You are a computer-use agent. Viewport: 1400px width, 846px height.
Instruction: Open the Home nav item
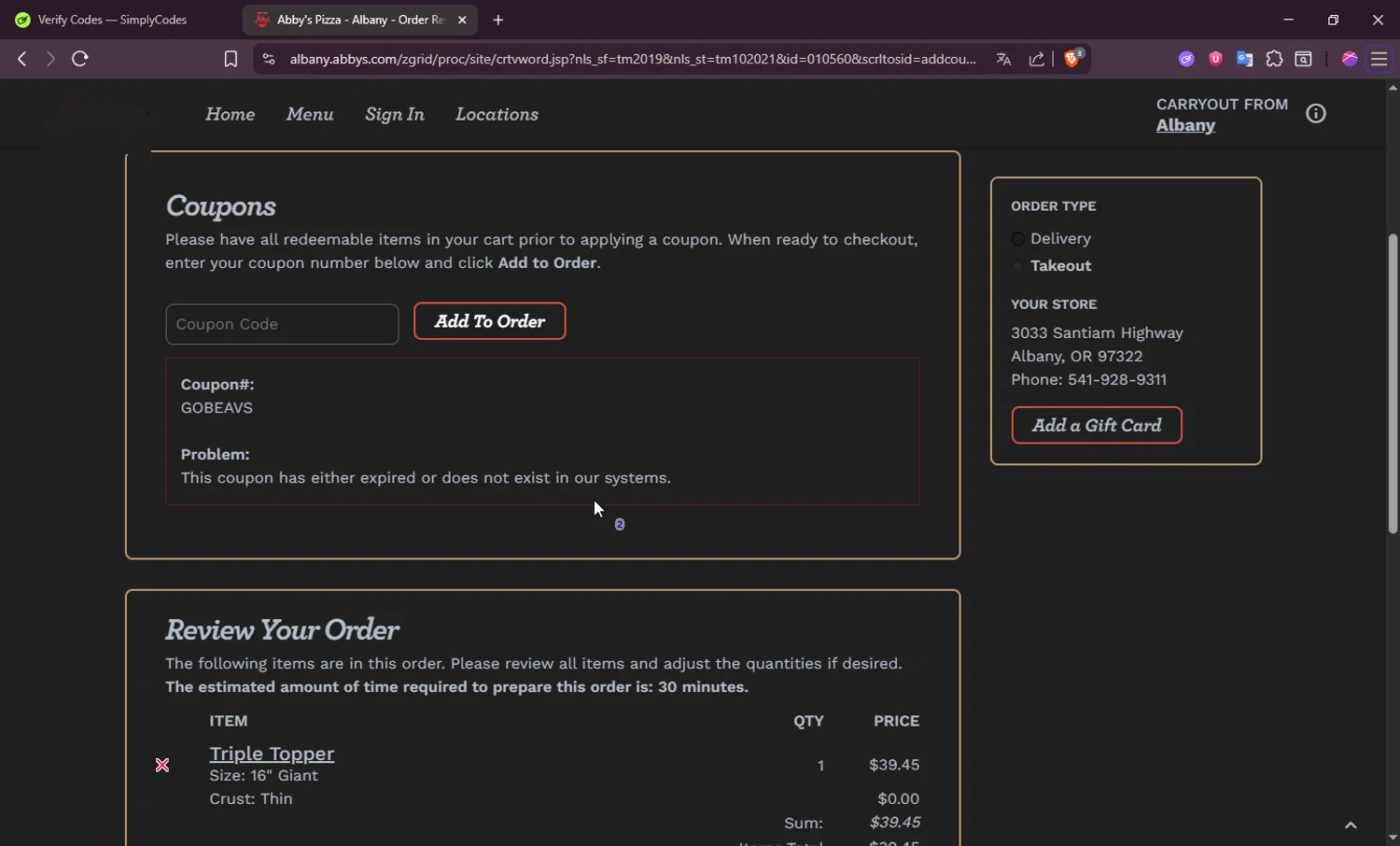point(230,114)
